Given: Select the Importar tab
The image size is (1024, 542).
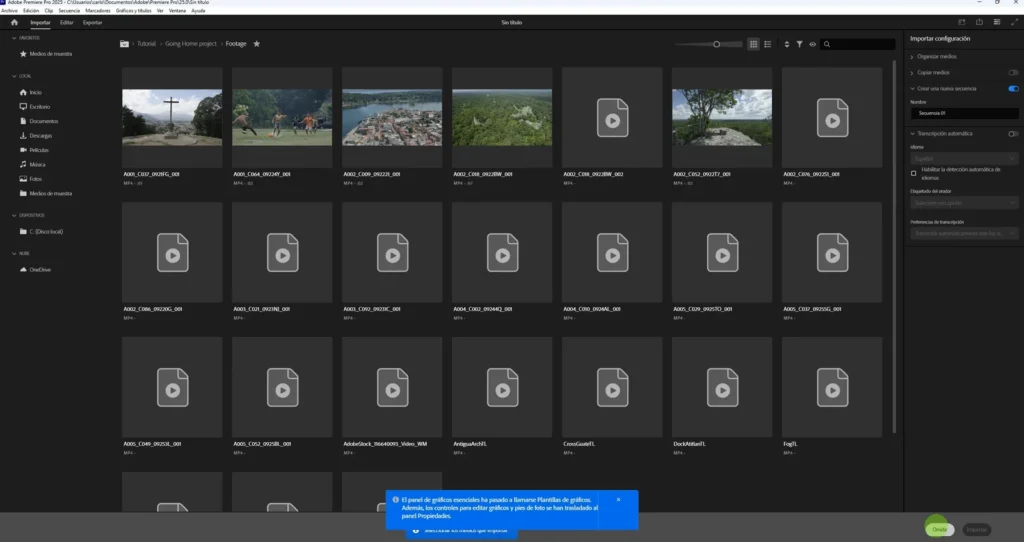Looking at the screenshot, I should pyautogui.click(x=40, y=22).
